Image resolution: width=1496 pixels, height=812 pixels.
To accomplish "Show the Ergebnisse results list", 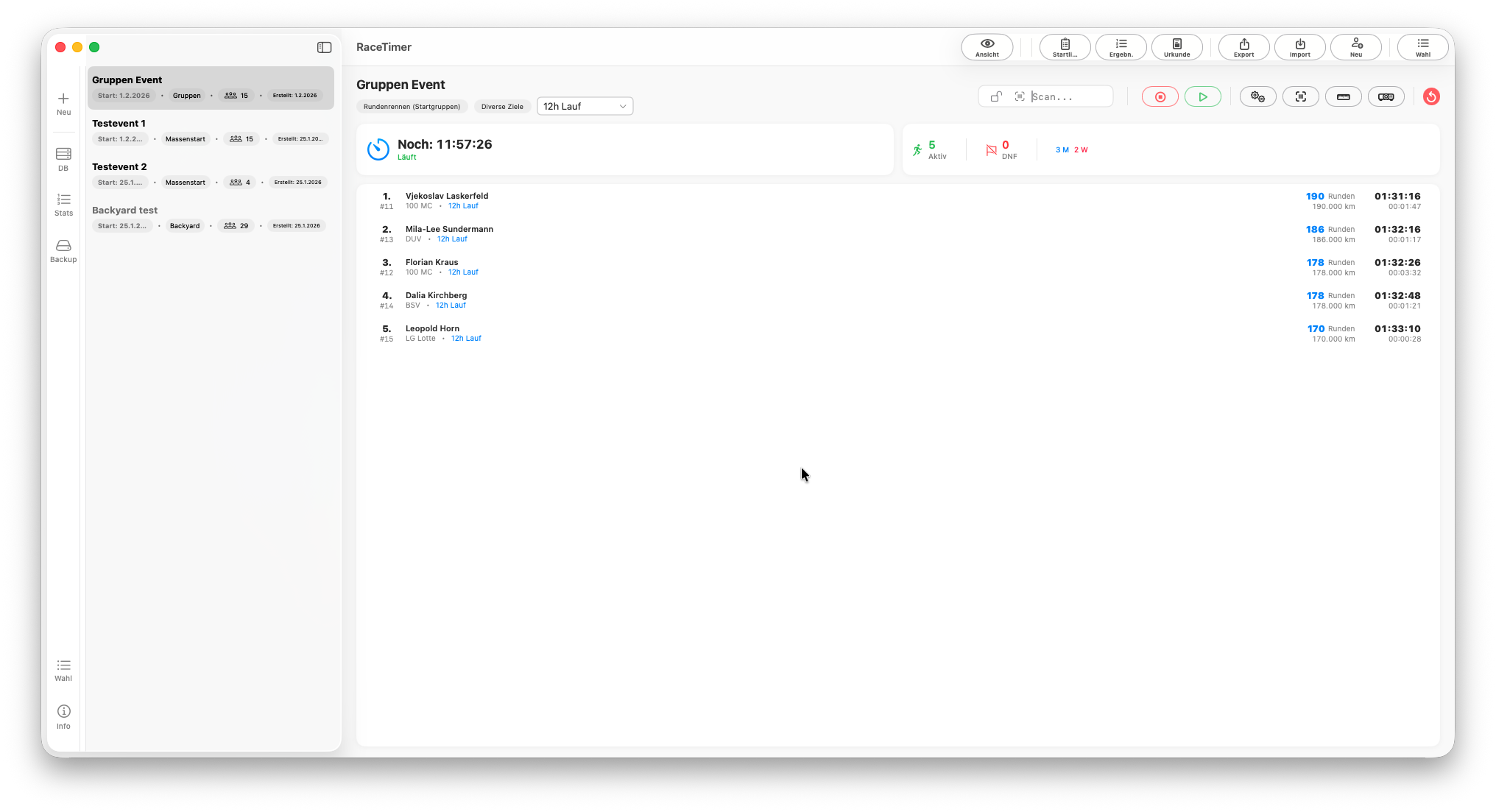I will point(1121,47).
